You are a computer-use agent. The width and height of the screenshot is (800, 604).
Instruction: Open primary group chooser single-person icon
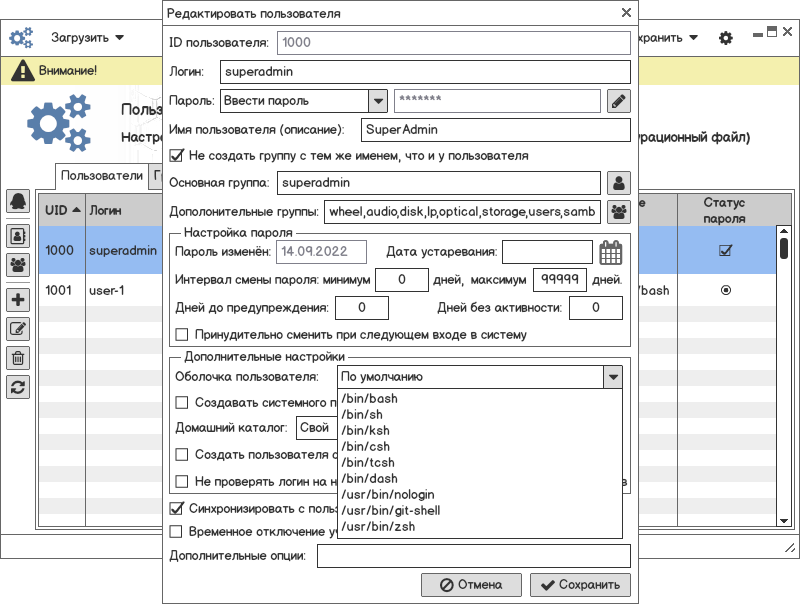pos(618,183)
